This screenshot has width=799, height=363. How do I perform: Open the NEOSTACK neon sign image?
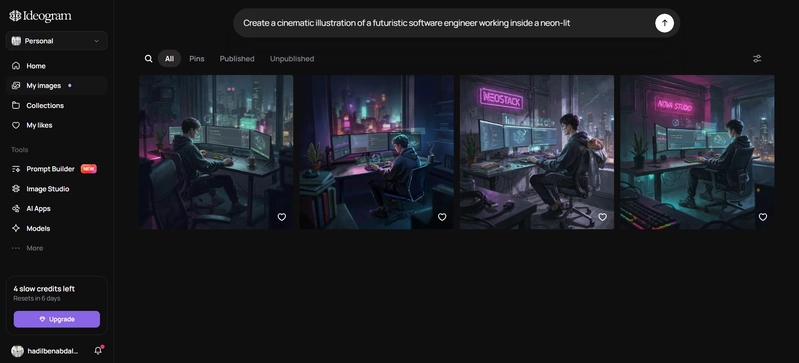(537, 152)
